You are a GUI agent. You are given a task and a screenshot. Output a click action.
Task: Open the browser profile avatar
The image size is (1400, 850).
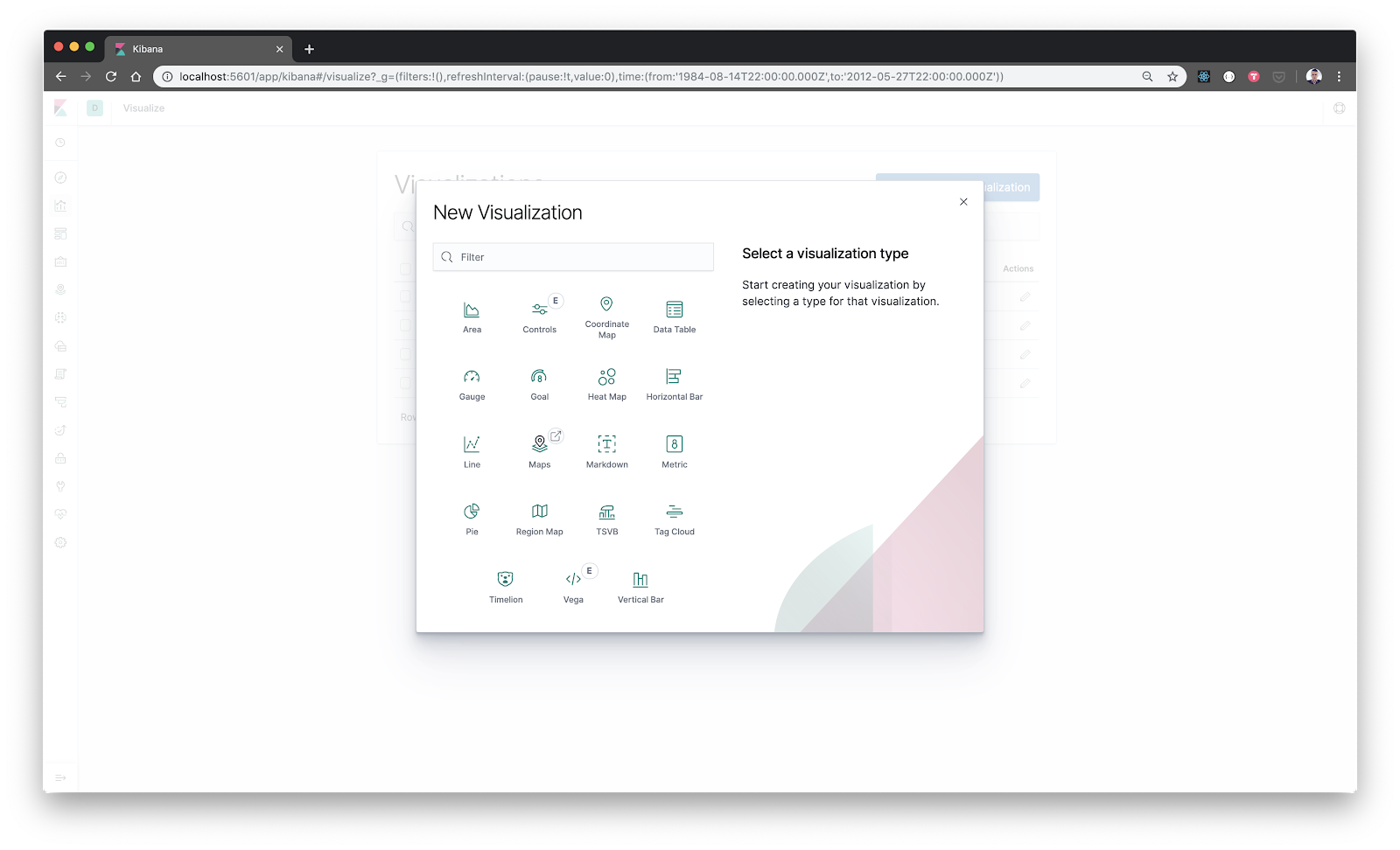(1313, 76)
